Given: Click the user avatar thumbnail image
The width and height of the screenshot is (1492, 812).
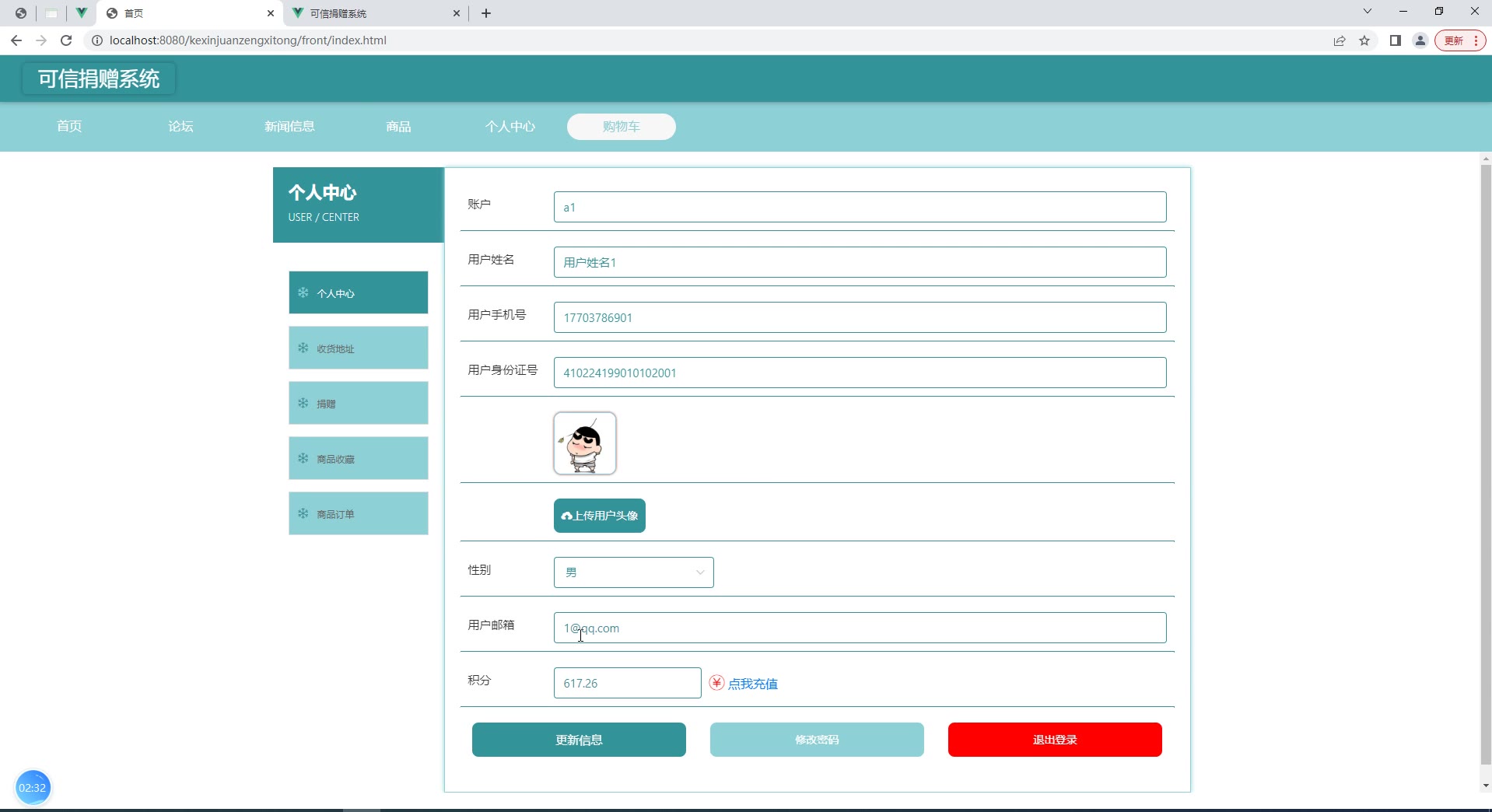Looking at the screenshot, I should (585, 443).
